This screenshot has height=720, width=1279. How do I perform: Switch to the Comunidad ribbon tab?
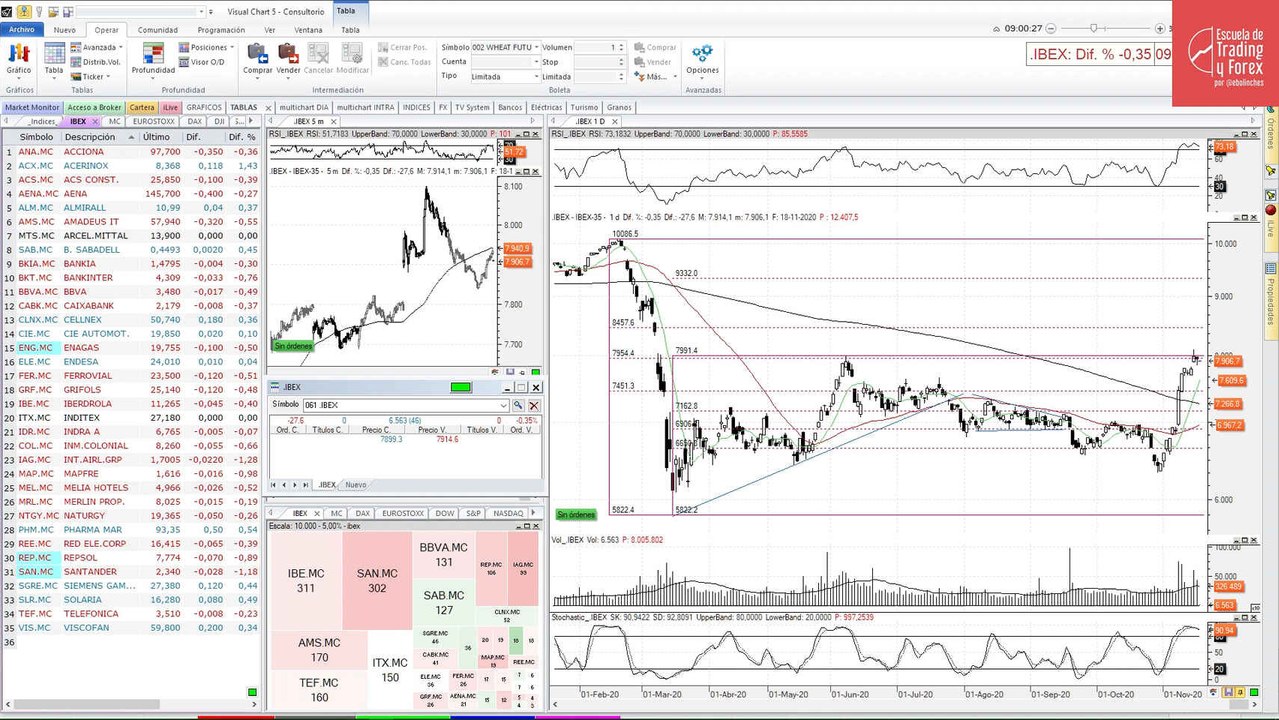point(158,30)
